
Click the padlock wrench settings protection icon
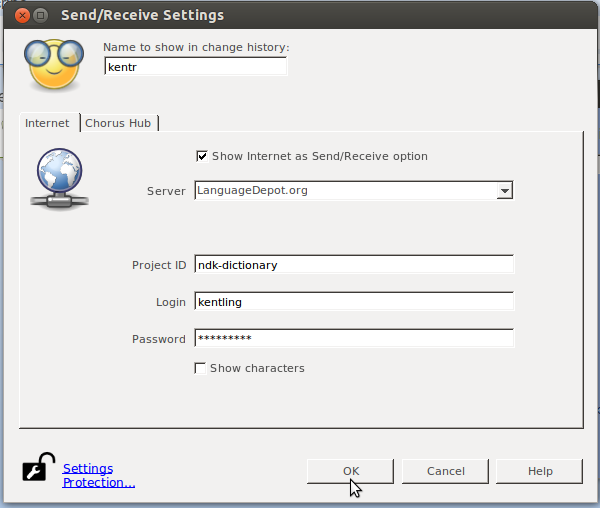pos(39,467)
